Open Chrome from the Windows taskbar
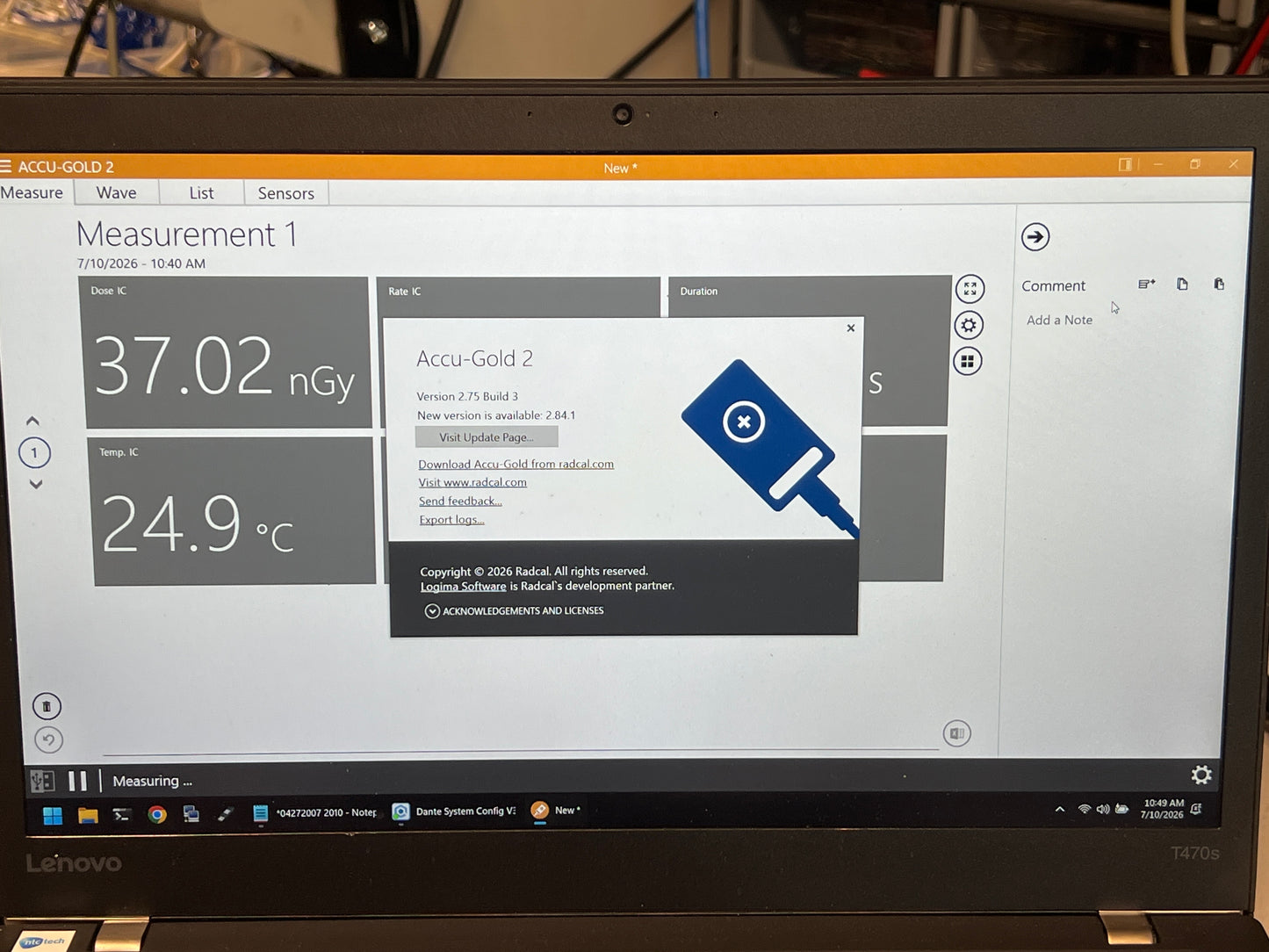Screen dimensions: 1269x952 [157, 815]
